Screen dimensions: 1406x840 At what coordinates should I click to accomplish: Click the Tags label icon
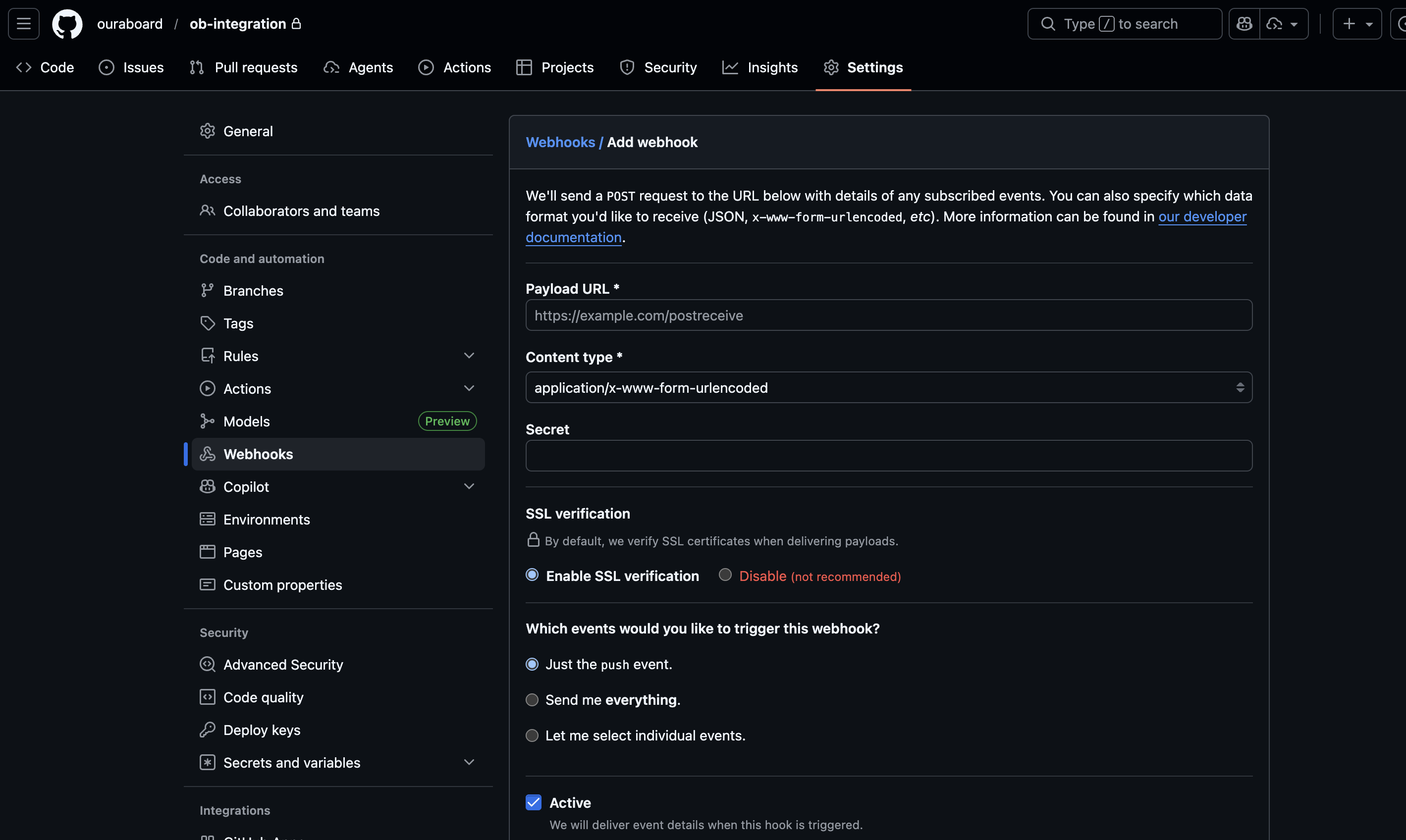tap(208, 323)
